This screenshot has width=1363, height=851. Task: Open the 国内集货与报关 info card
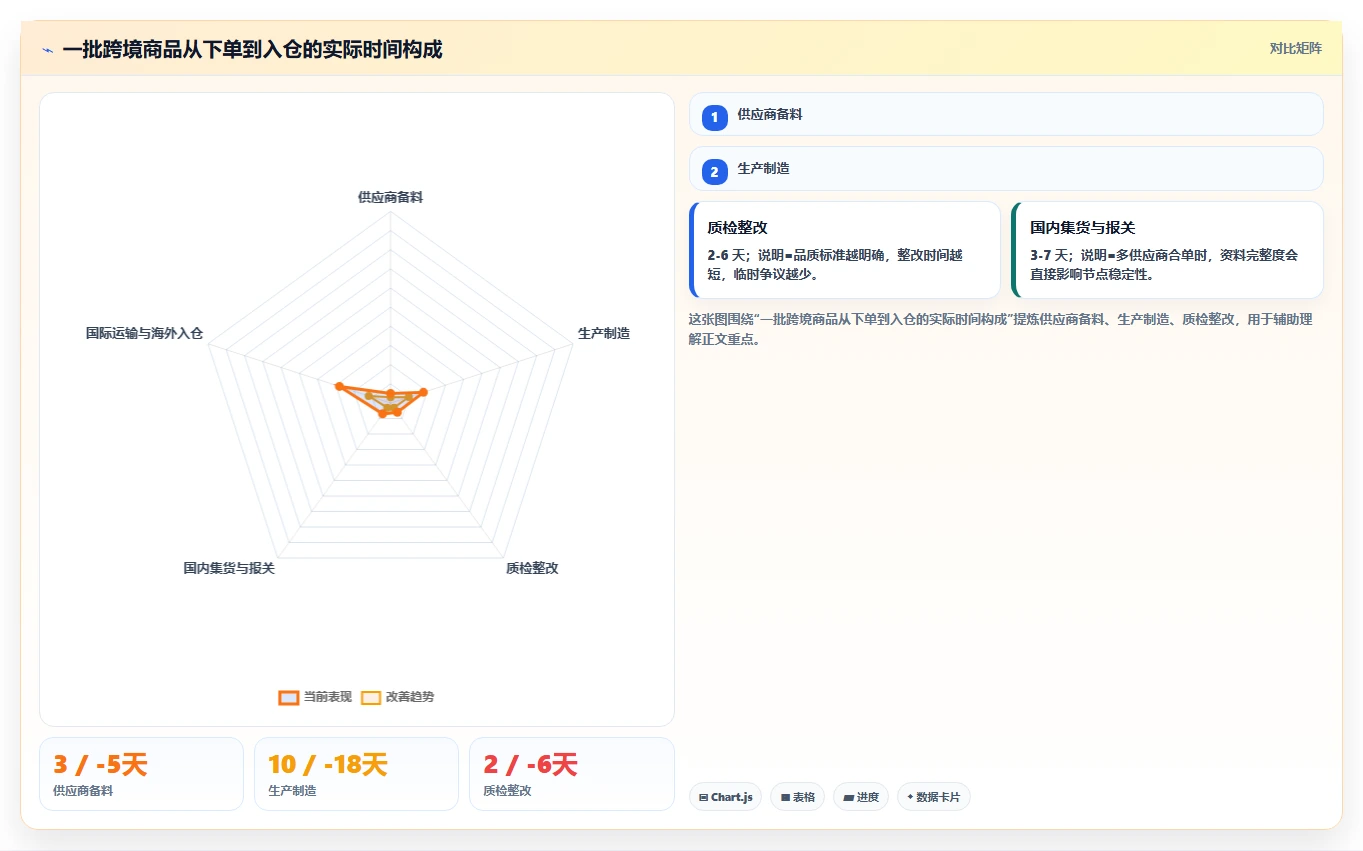[1167, 250]
